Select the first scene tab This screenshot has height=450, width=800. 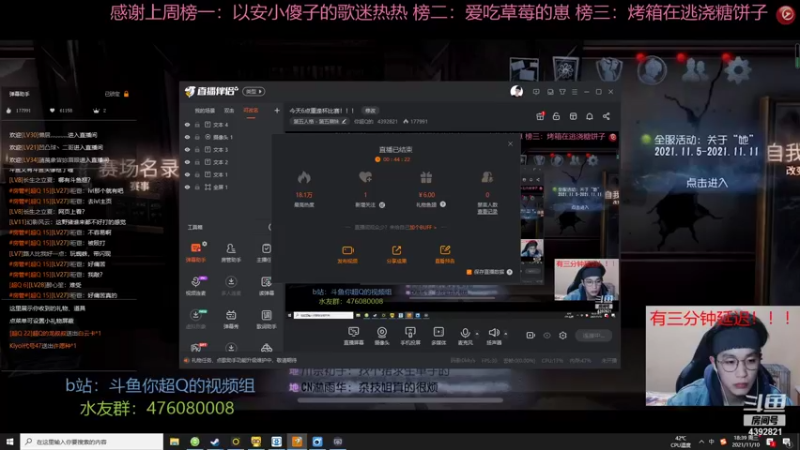[x=205, y=111]
